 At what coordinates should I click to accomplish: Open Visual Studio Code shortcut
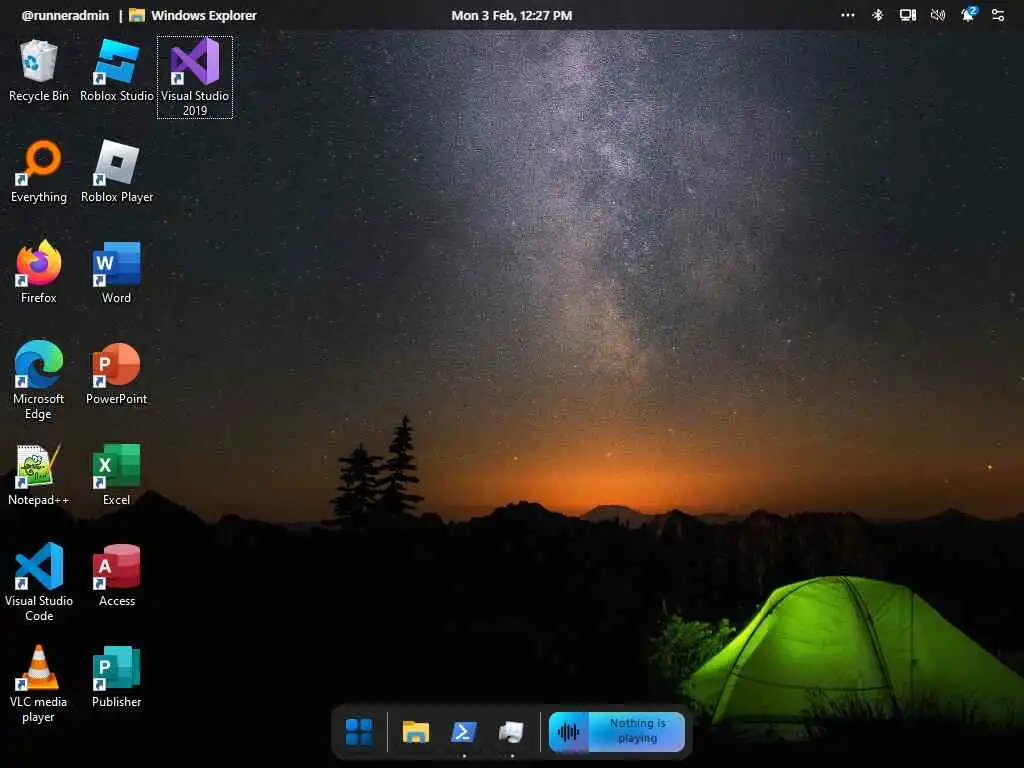39,582
